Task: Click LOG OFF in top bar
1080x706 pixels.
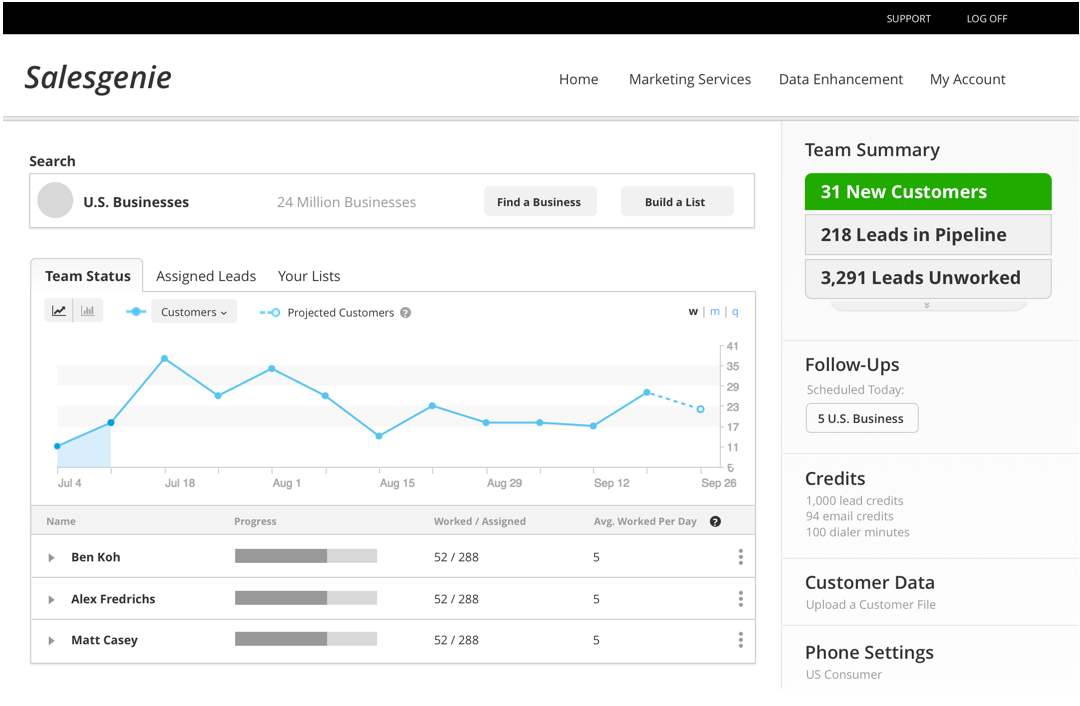Action: [x=986, y=19]
